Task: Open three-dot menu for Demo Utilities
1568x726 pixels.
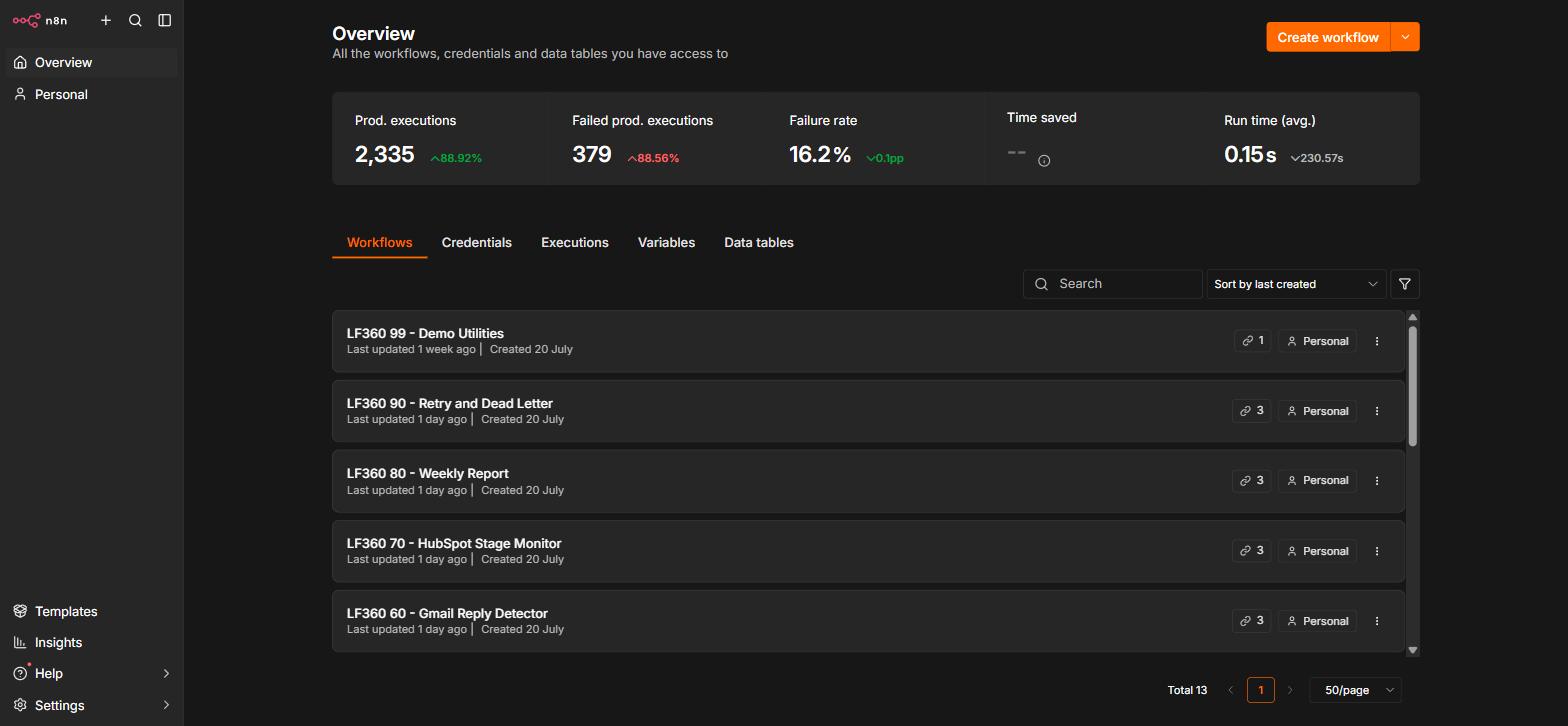Action: (x=1377, y=341)
